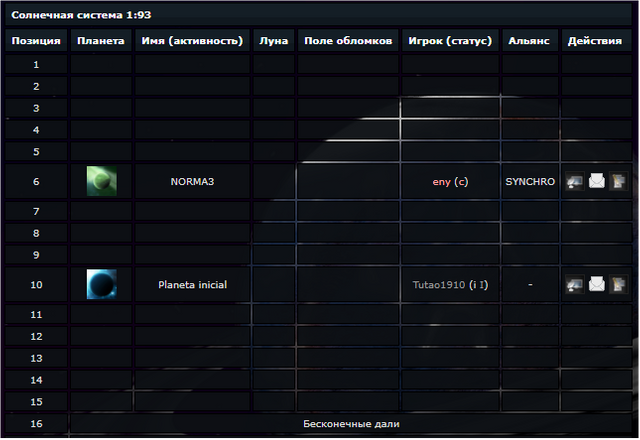
Task: Click the Бесконечные дали row
Action: 351,424
